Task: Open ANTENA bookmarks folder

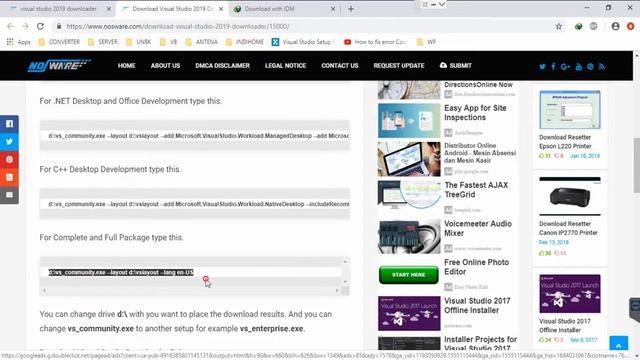Action: pos(202,42)
